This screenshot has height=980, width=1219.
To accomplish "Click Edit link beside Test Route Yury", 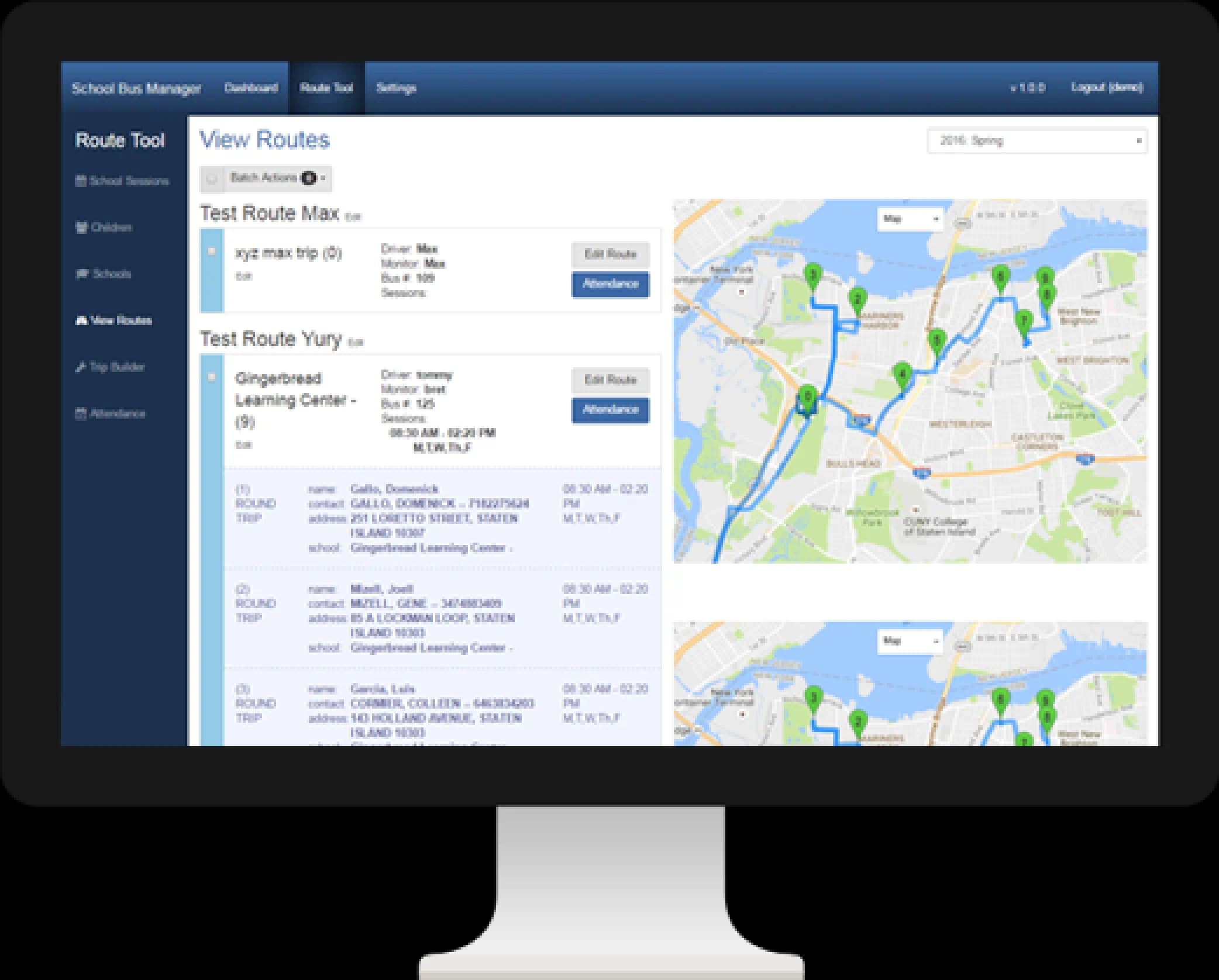I will [356, 343].
